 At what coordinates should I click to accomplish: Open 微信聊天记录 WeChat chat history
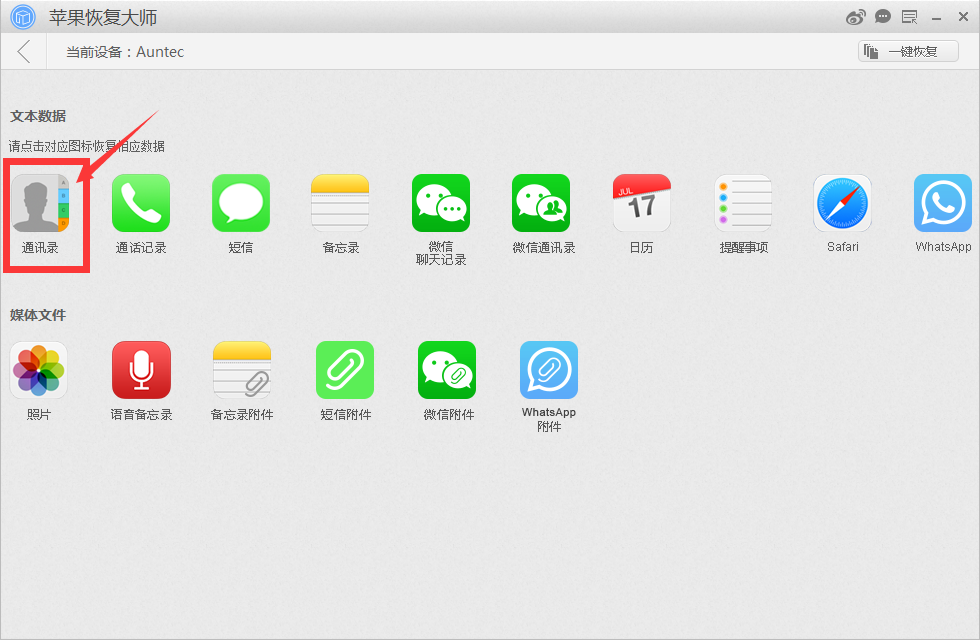pyautogui.click(x=441, y=203)
